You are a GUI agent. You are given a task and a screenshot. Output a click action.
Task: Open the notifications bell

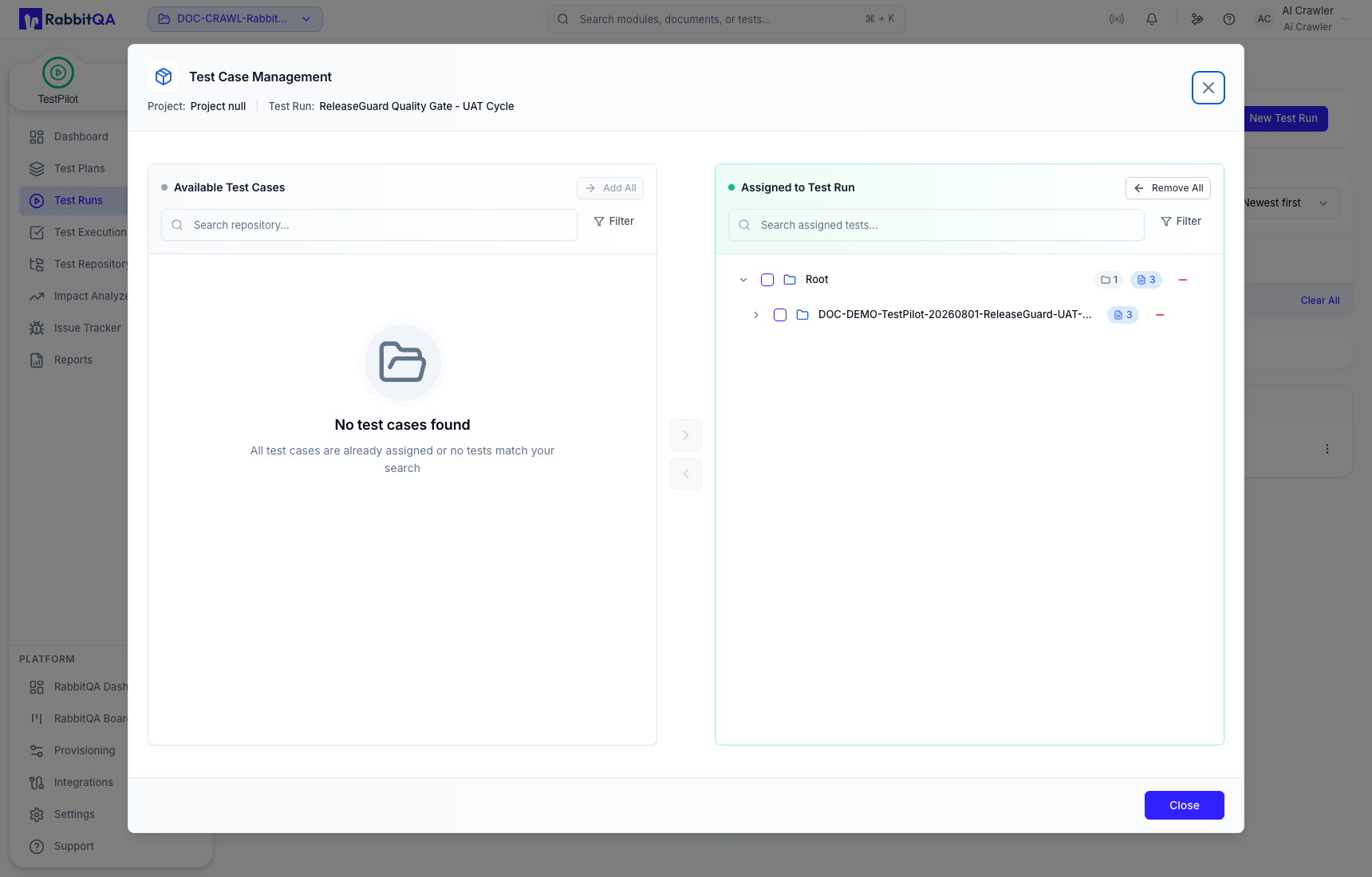click(1152, 19)
